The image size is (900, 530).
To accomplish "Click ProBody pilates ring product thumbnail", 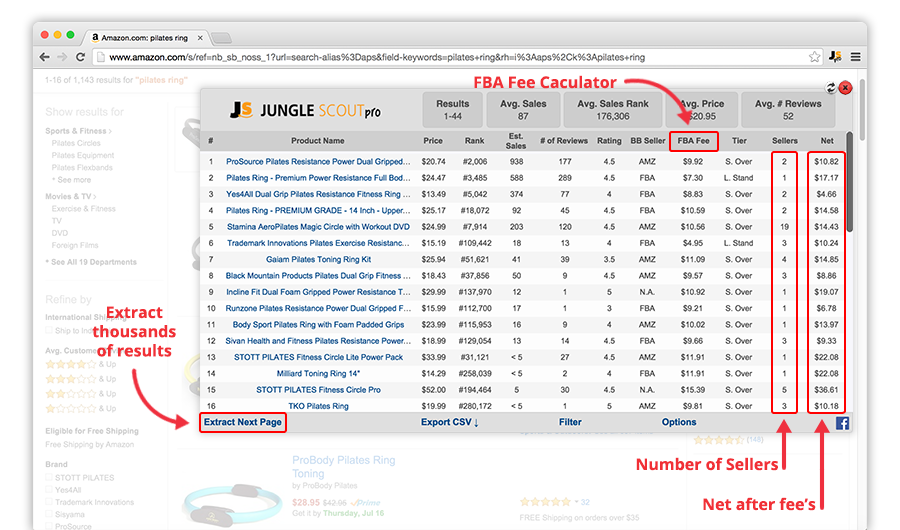I will (232, 504).
